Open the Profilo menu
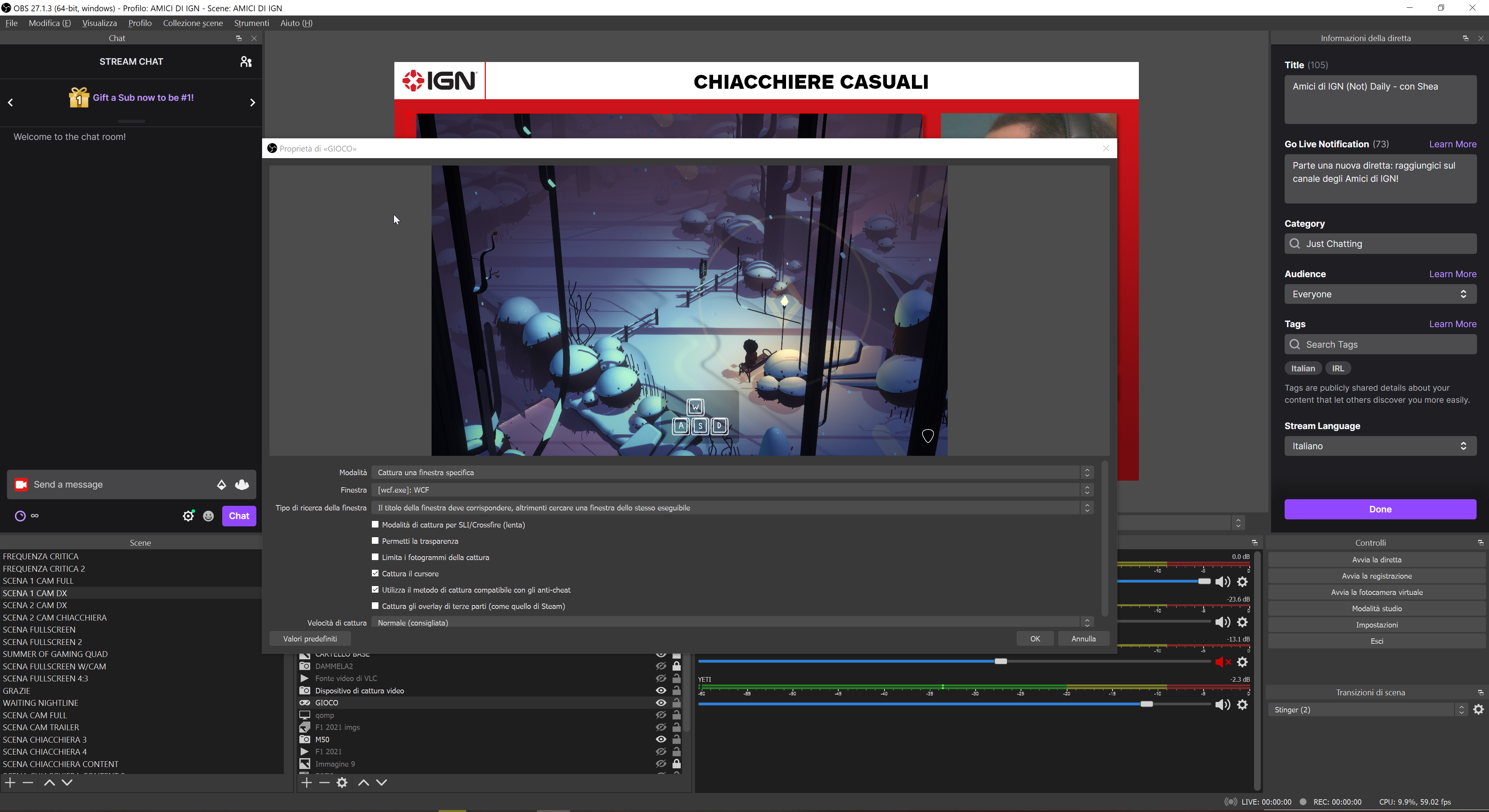Viewport: 1489px width, 812px height. tap(140, 23)
